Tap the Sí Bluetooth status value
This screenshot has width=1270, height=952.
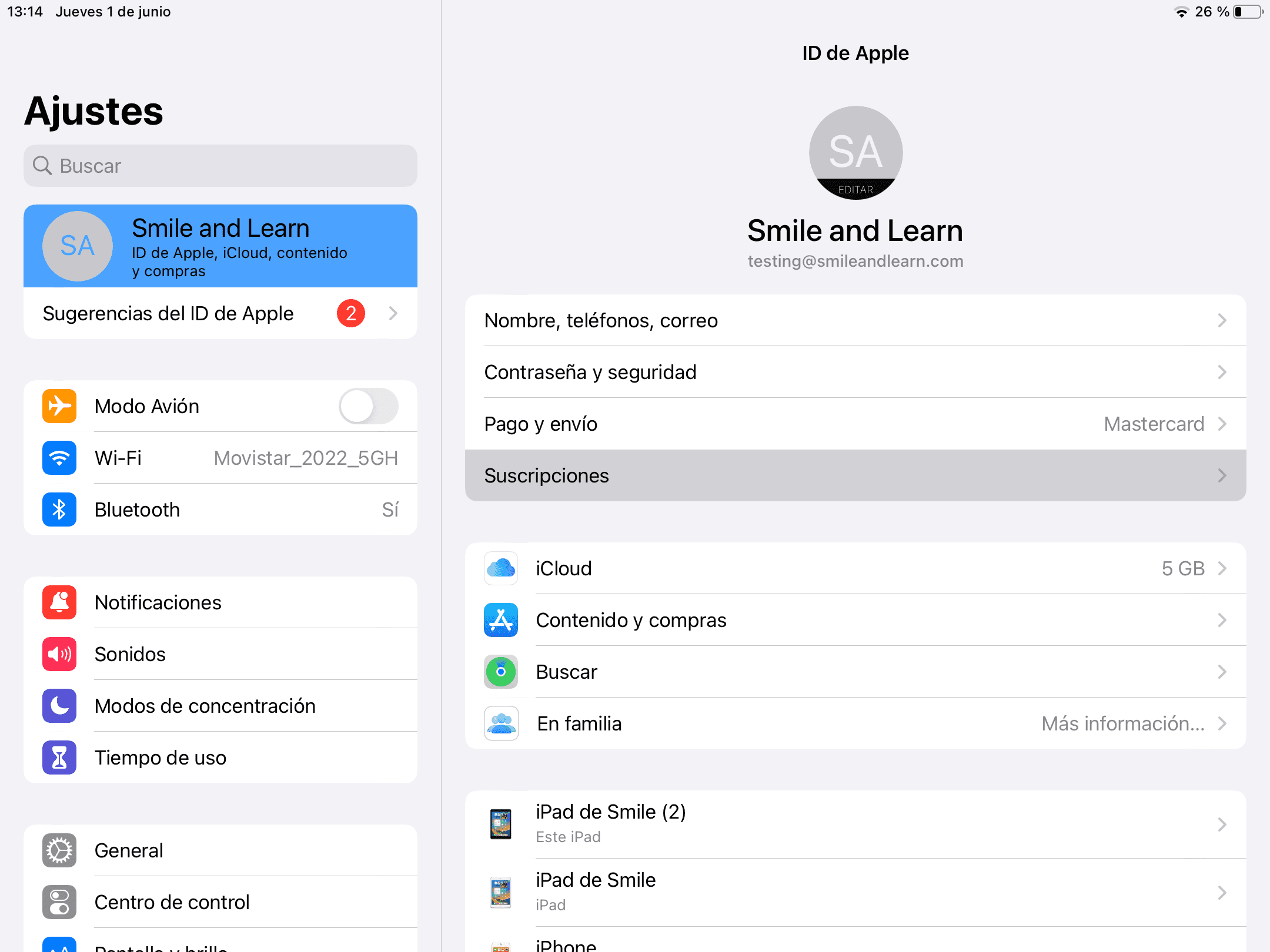pyautogui.click(x=390, y=509)
